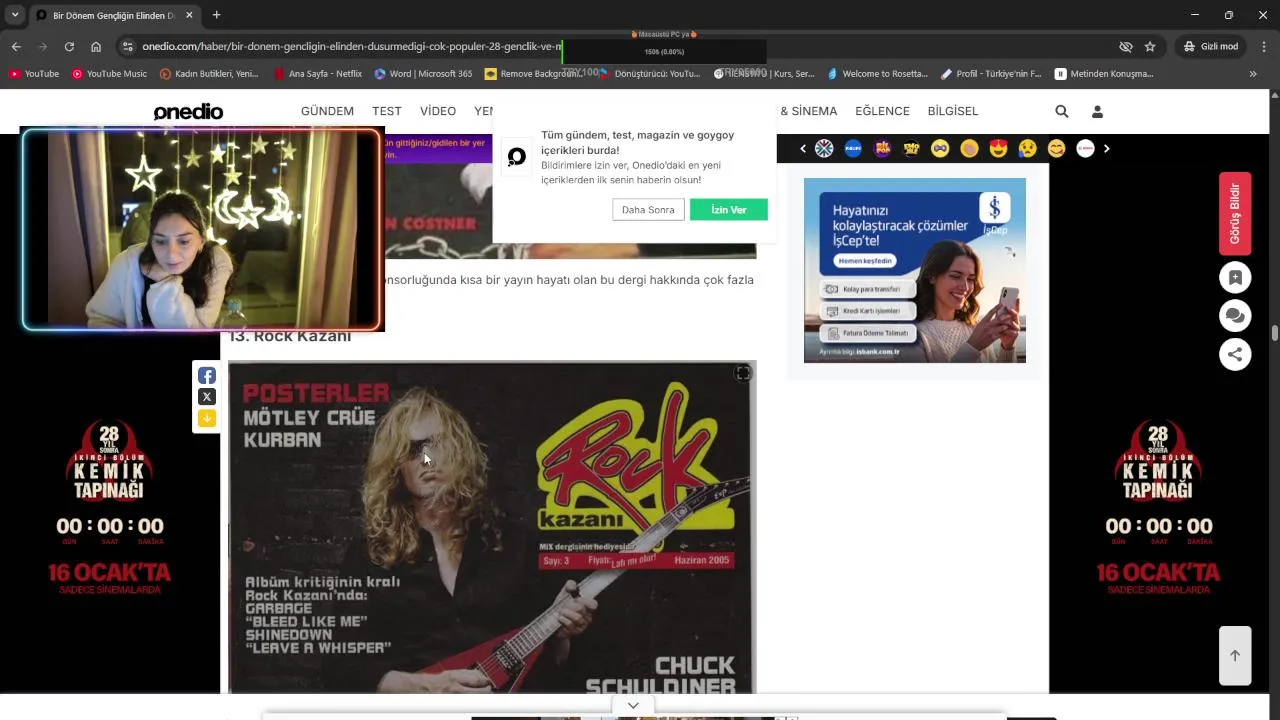Click the page vertical scrollbar thumb
This screenshot has height=720, width=1280.
1275,334
